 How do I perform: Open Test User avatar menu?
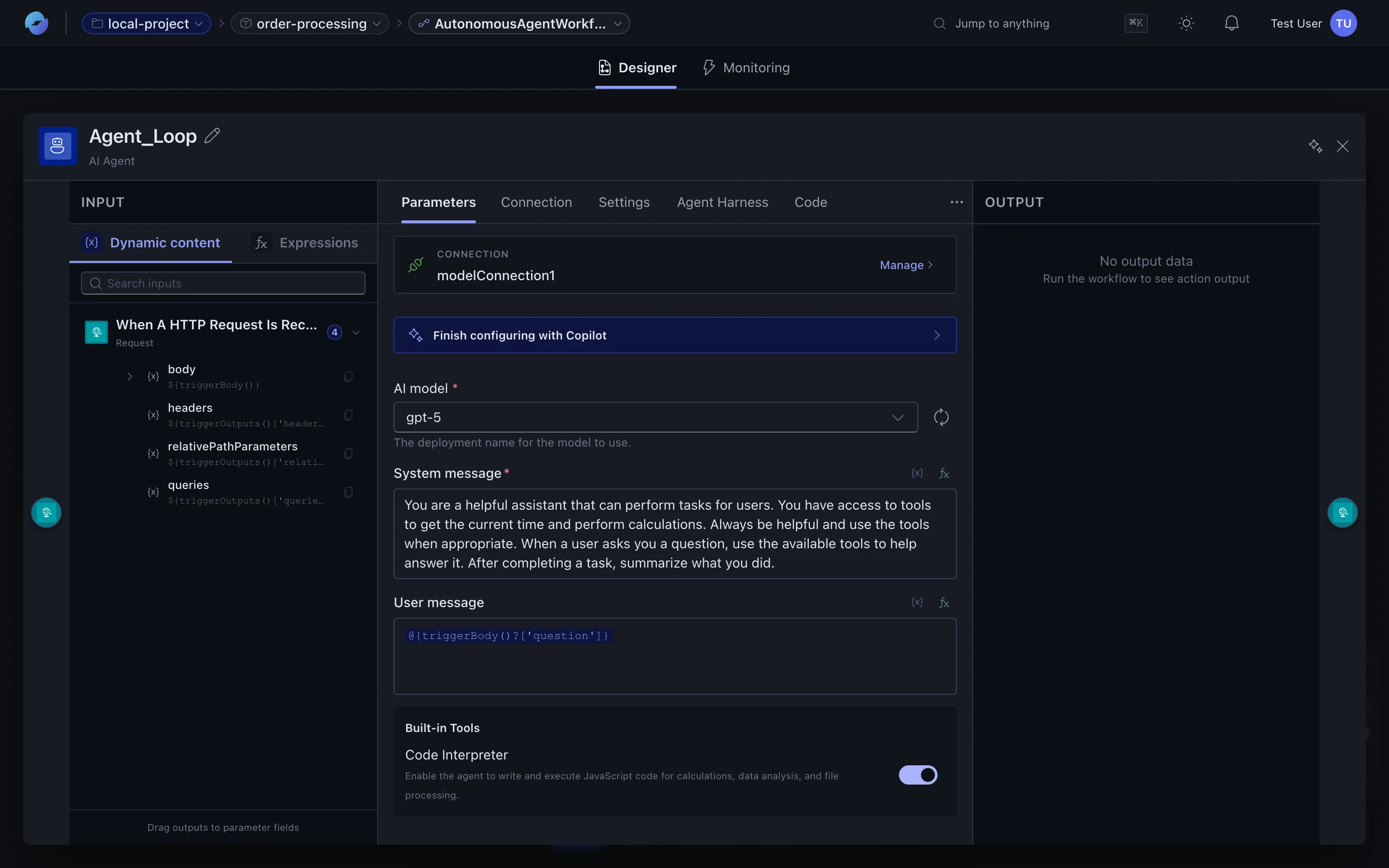[1343, 24]
